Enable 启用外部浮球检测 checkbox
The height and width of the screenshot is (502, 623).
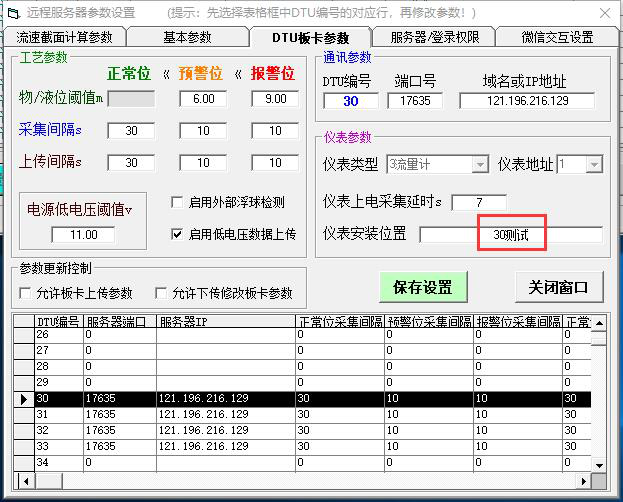pos(177,202)
